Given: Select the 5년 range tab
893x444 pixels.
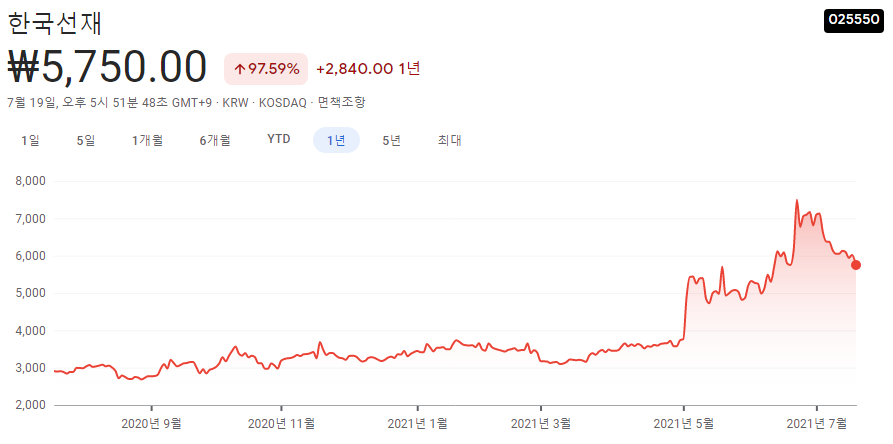Looking at the screenshot, I should (392, 140).
